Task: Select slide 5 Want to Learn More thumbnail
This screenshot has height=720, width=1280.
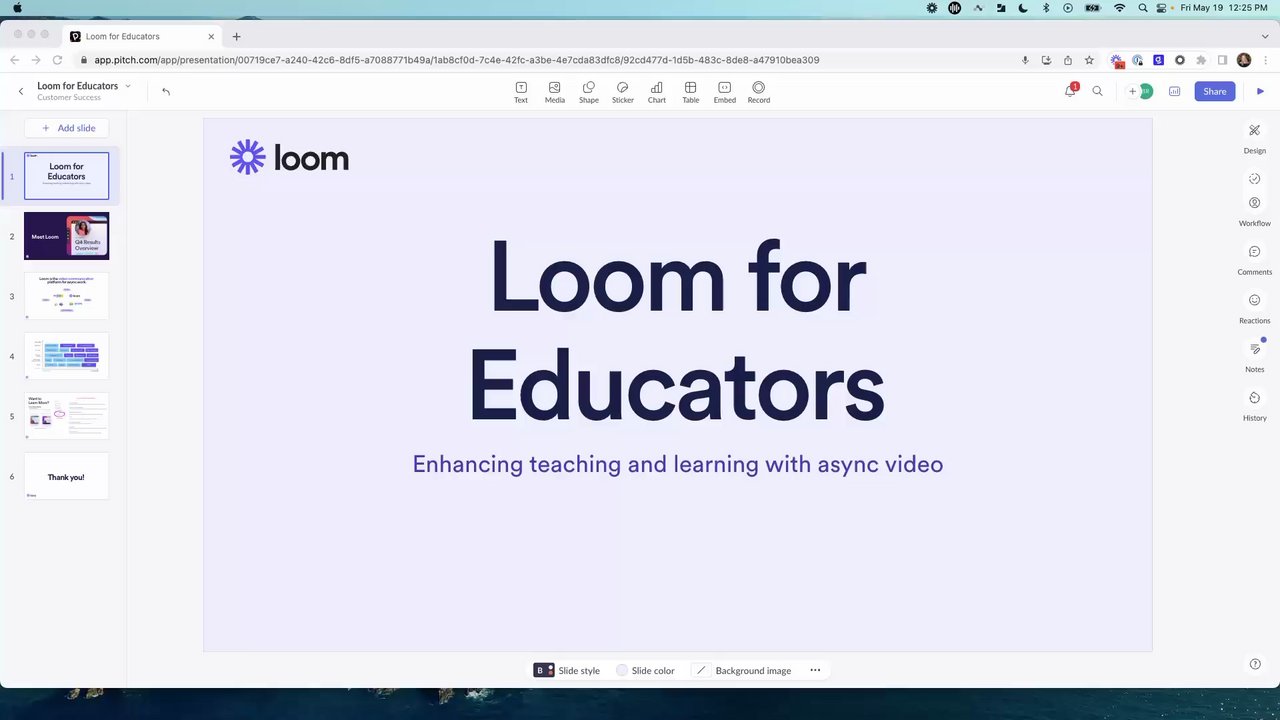Action: click(66, 416)
